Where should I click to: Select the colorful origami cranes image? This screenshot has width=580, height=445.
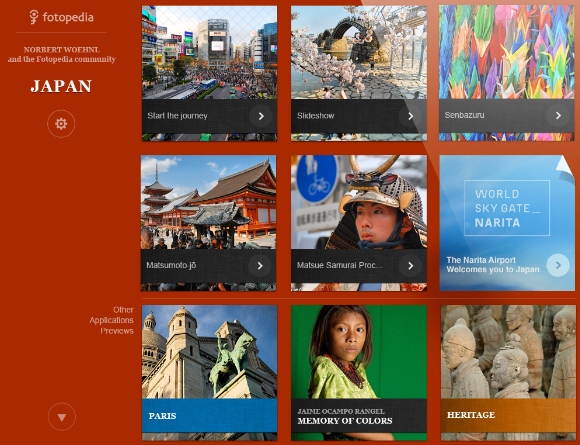[506, 52]
